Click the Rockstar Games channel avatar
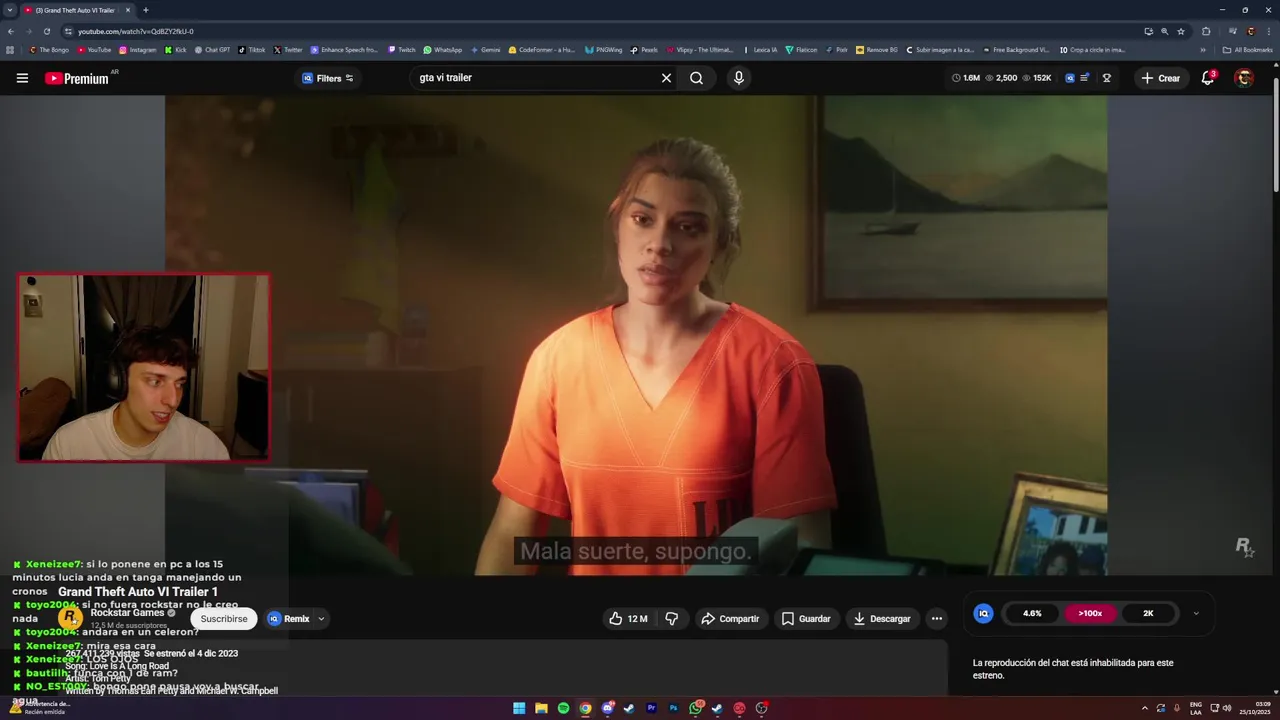1280x720 pixels. pos(70,618)
